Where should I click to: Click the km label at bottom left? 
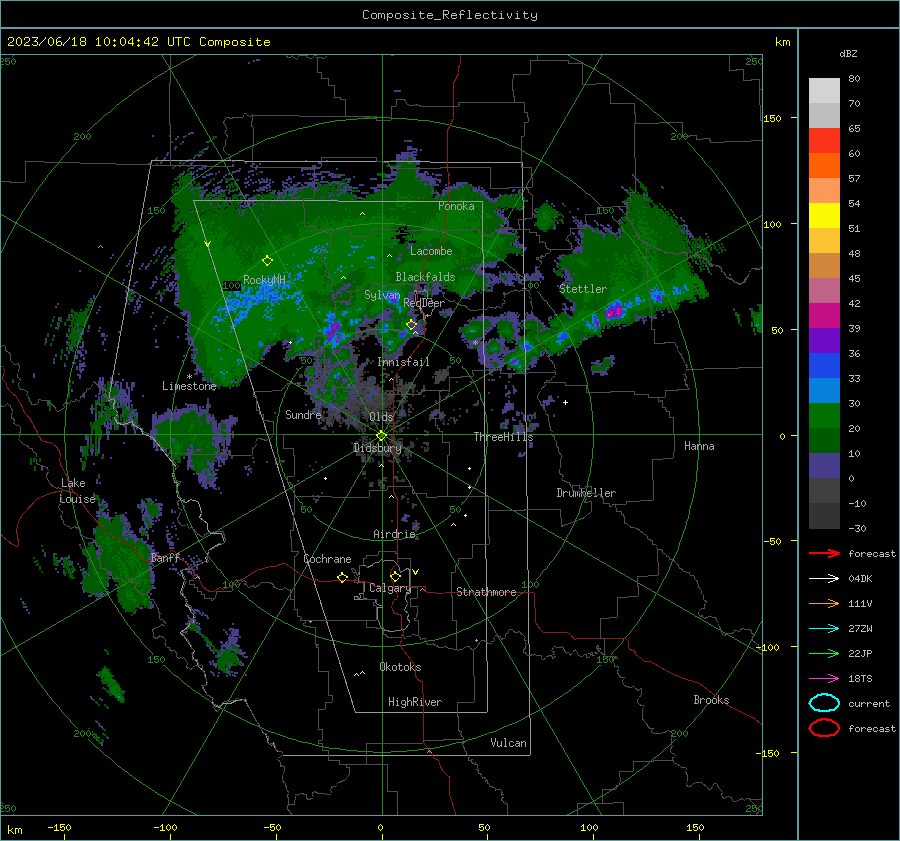tap(14, 830)
